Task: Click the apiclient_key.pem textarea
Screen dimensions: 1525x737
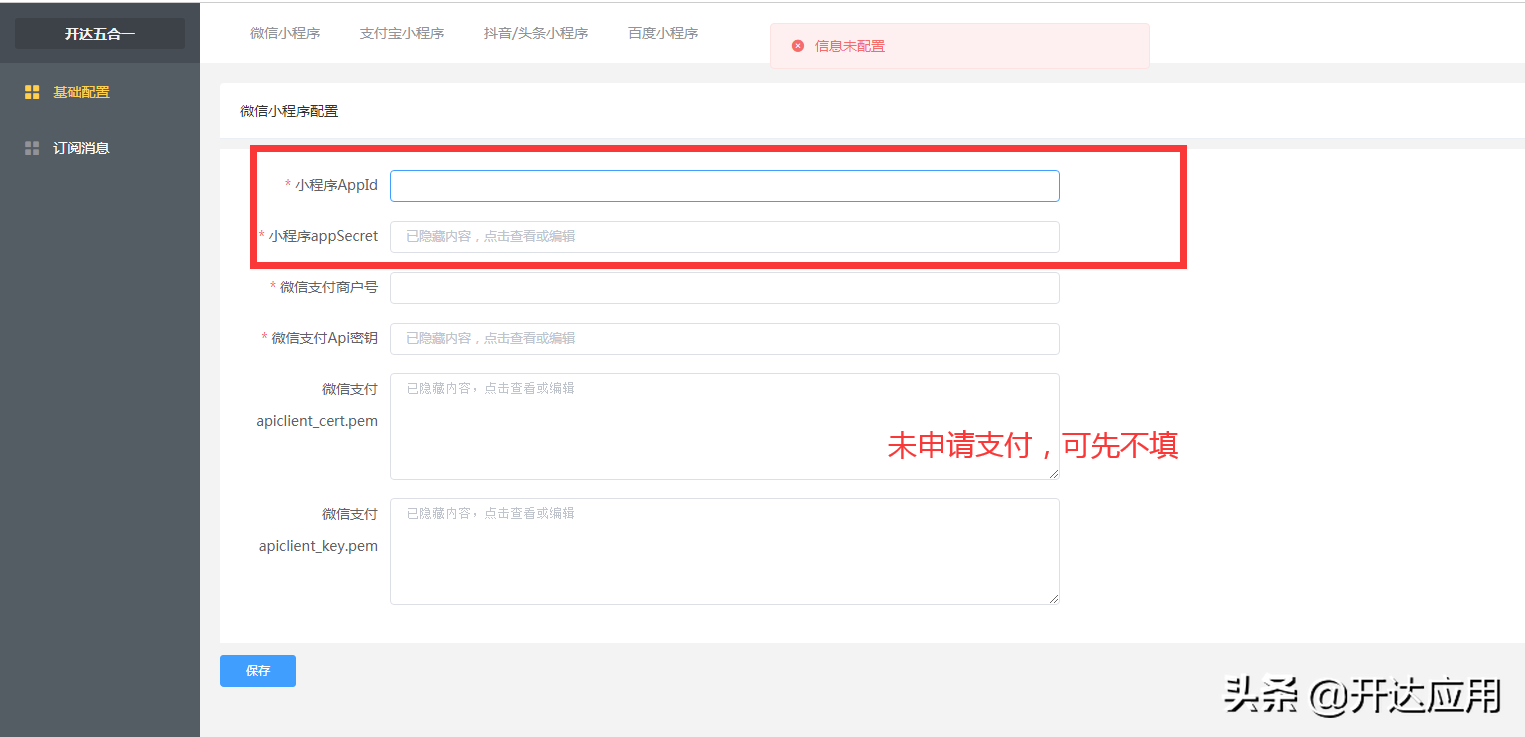Action: click(725, 552)
